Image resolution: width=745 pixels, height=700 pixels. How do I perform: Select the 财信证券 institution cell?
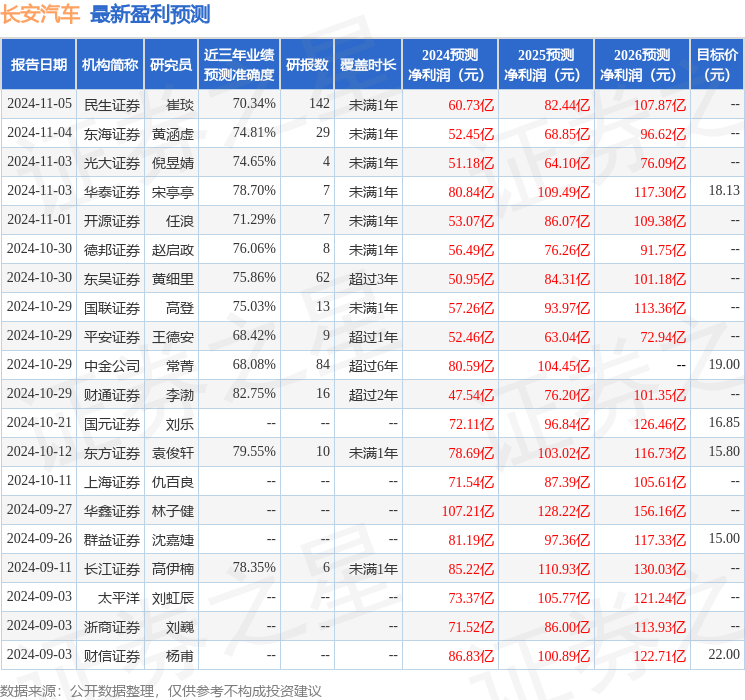tap(112, 656)
